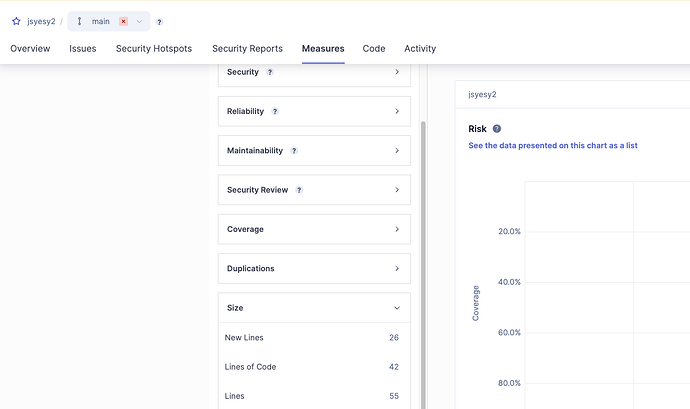Collapse the Size section chevron
Viewport: 690px width, 409px height.
tap(397, 308)
